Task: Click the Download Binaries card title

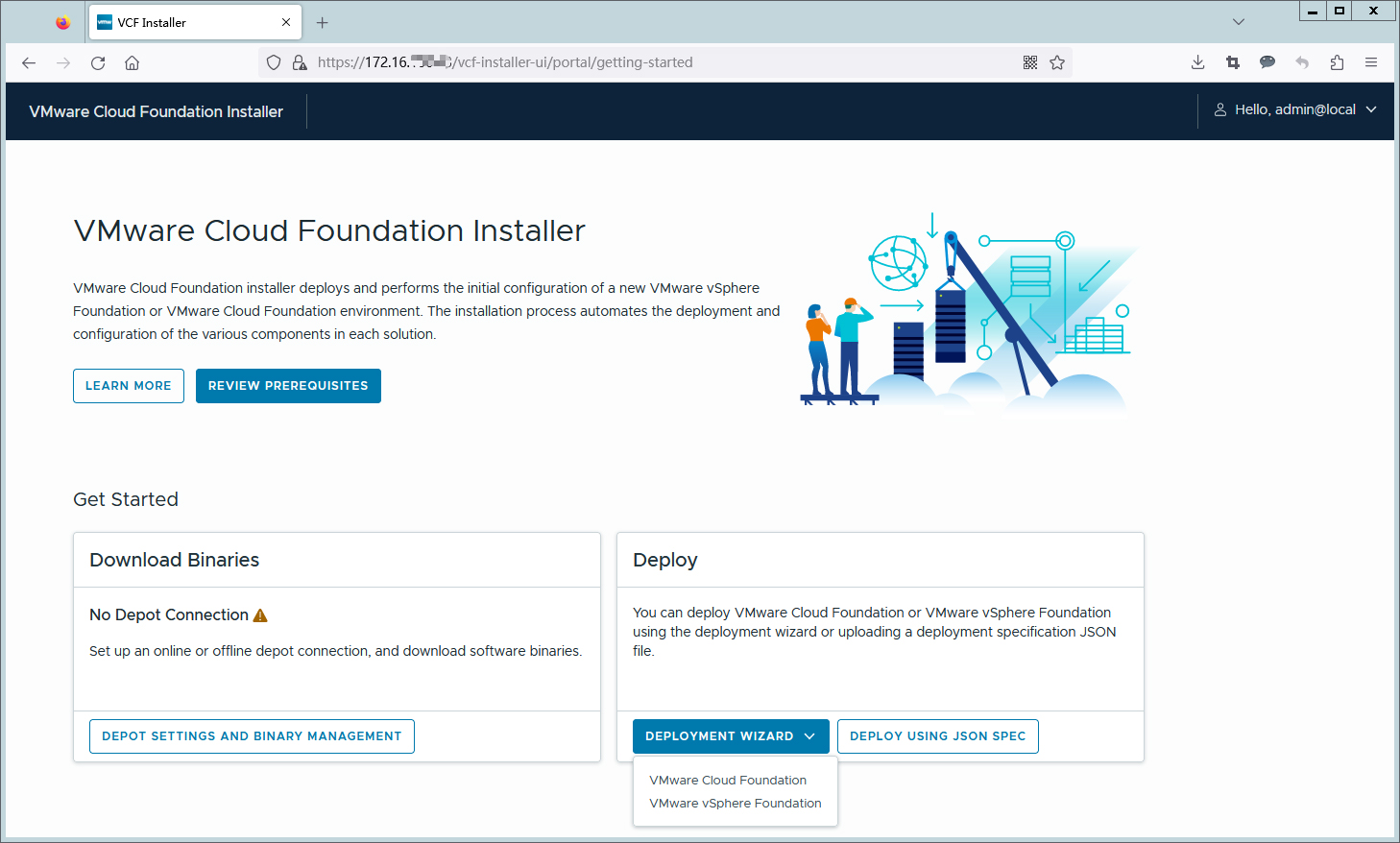Action: 175,560
